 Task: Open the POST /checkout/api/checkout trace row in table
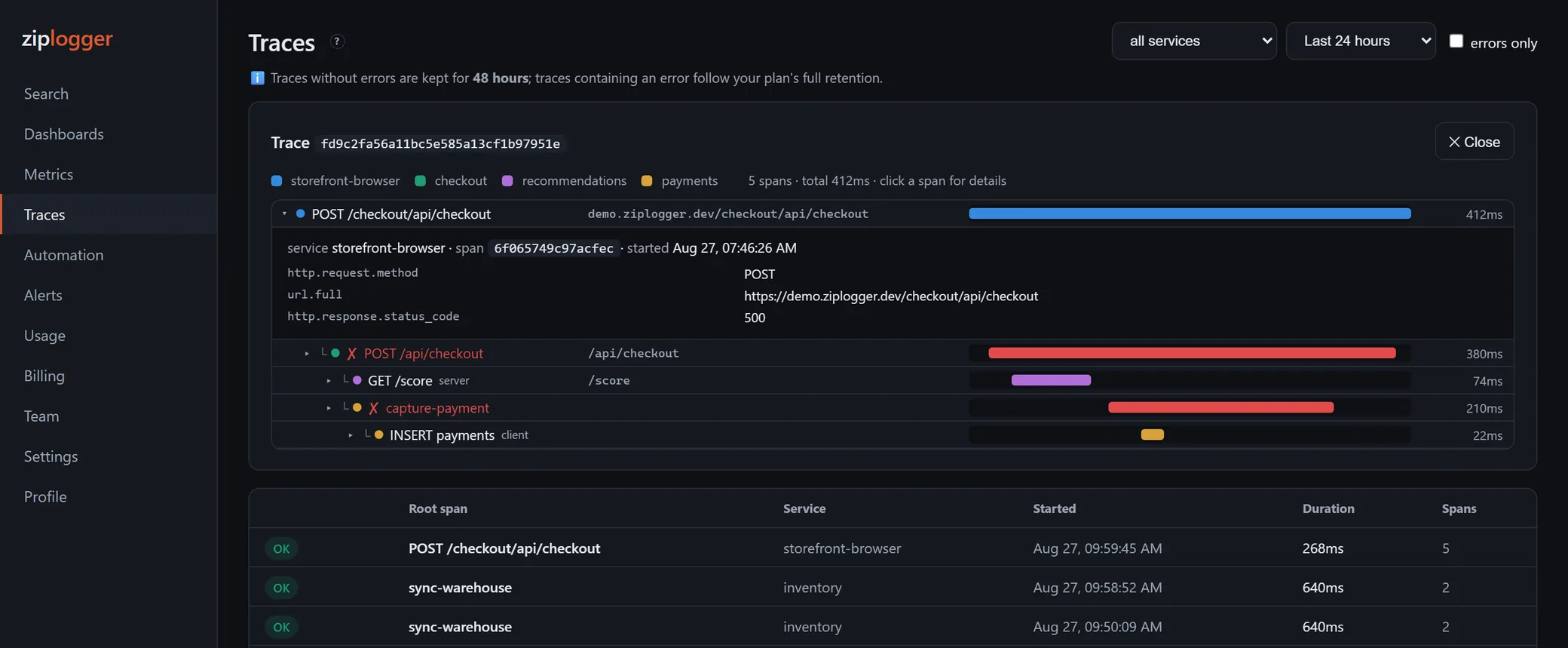[x=893, y=548]
